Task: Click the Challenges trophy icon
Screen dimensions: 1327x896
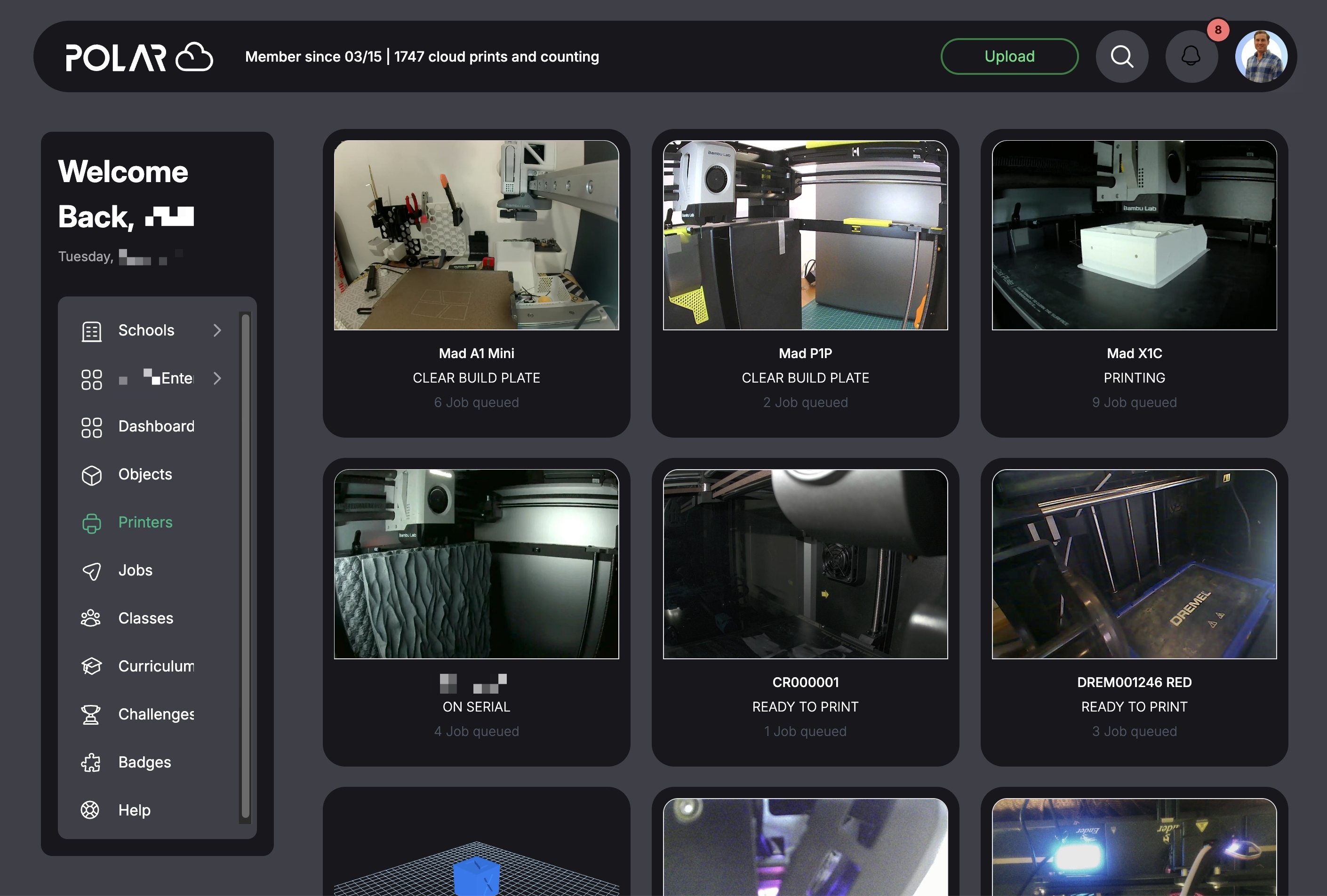Action: (91, 714)
